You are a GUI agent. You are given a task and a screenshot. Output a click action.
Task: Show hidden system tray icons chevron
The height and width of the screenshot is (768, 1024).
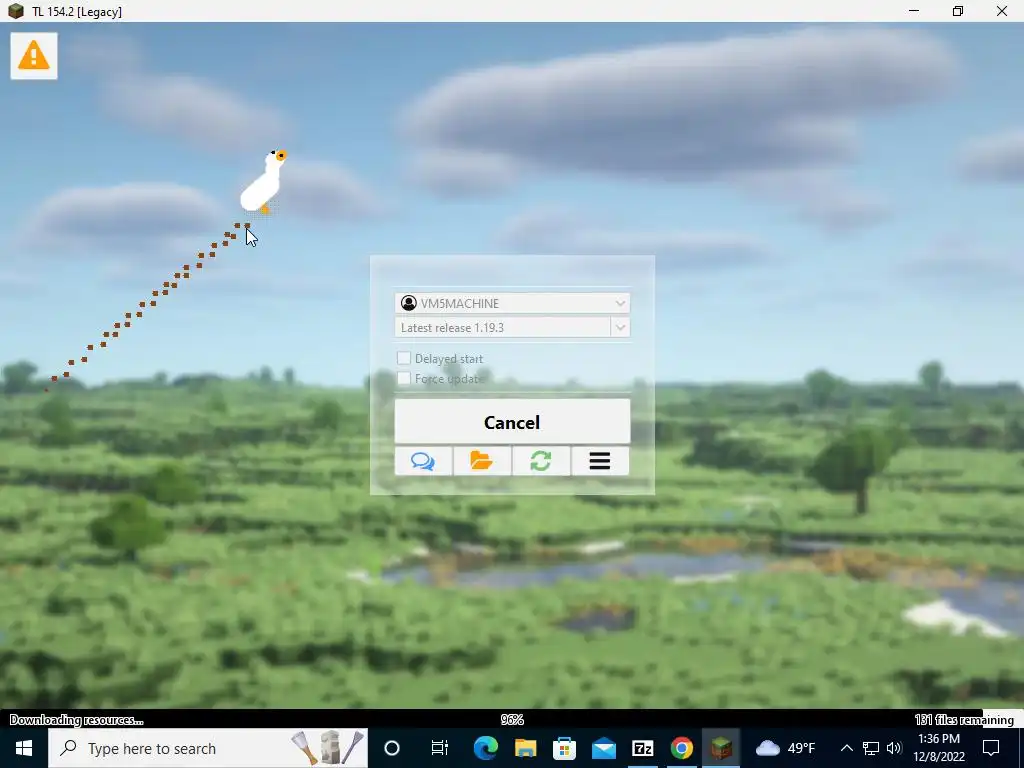pyautogui.click(x=846, y=748)
